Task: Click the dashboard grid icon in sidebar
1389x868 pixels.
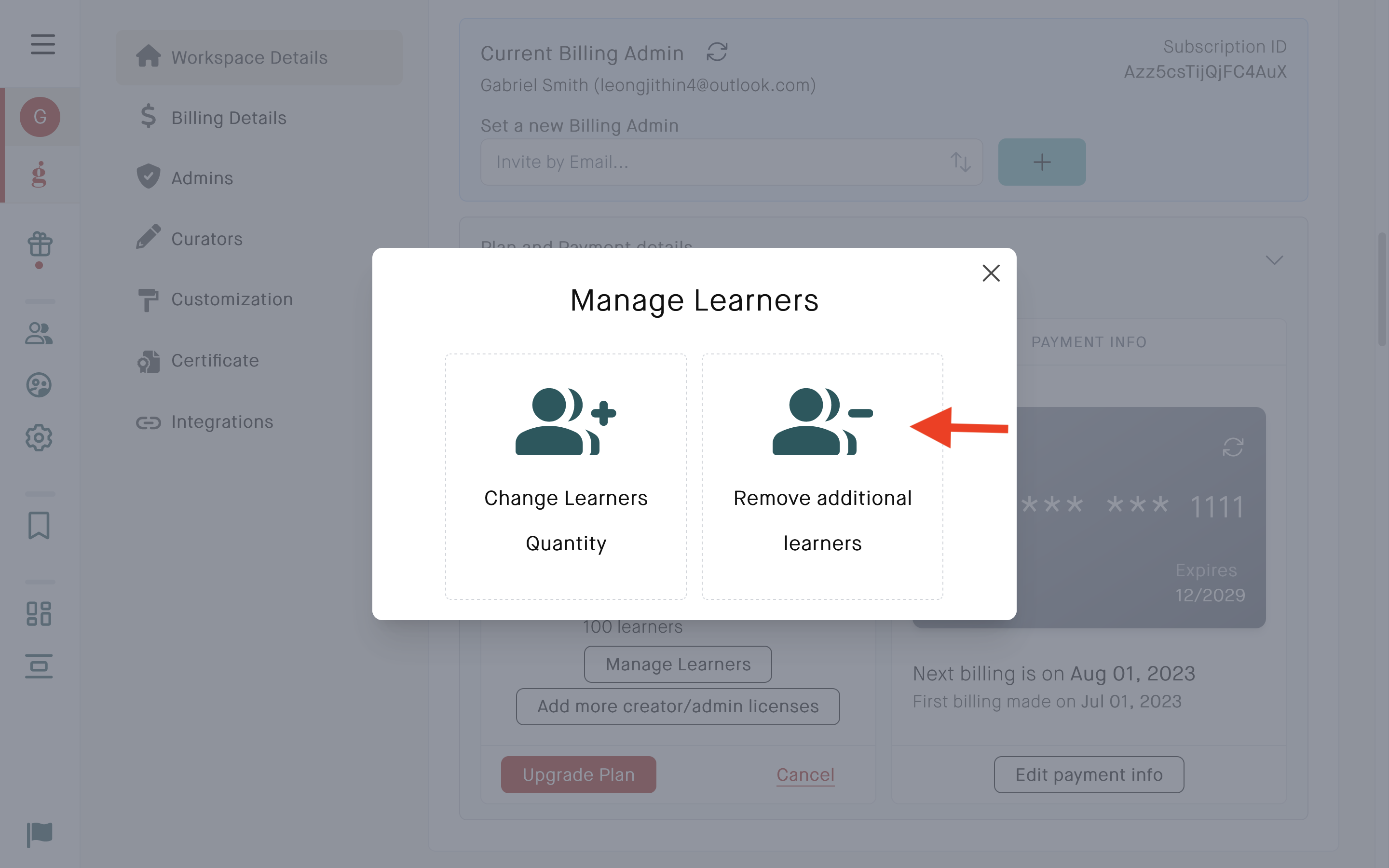Action: tap(39, 614)
